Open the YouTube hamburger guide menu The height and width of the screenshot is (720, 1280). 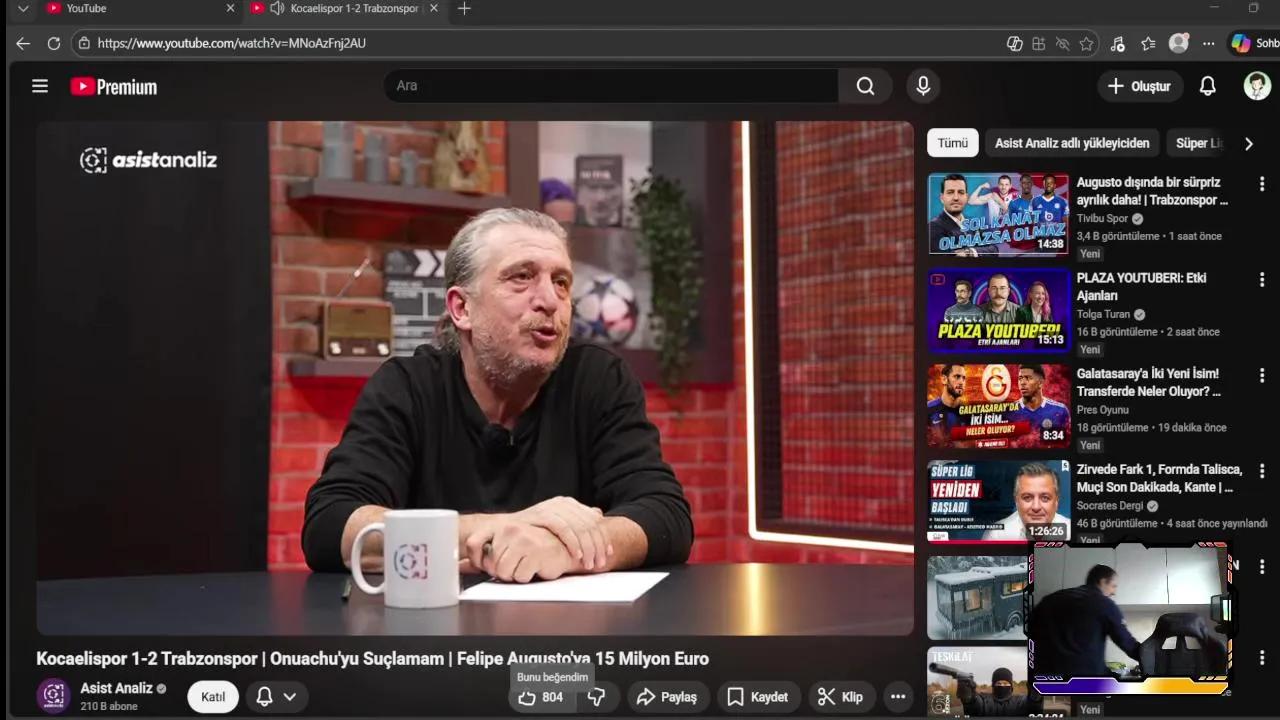40,86
